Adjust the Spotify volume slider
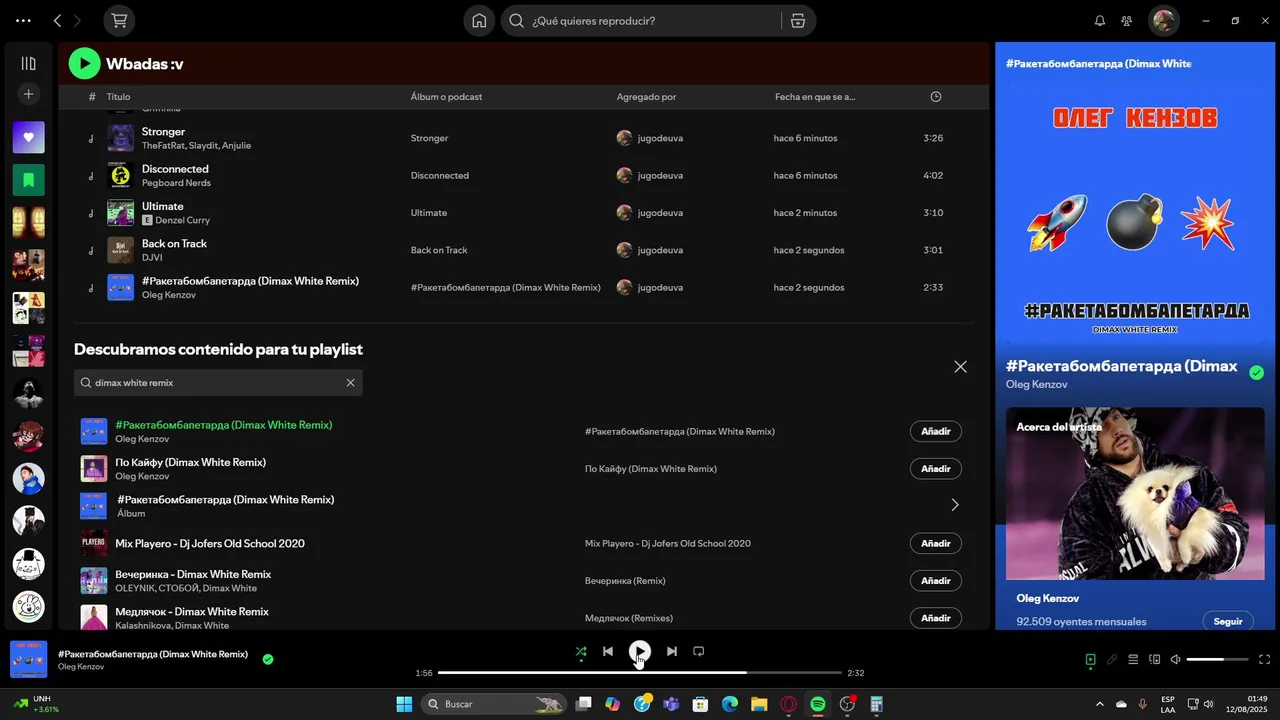This screenshot has width=1280, height=720. (1217, 659)
